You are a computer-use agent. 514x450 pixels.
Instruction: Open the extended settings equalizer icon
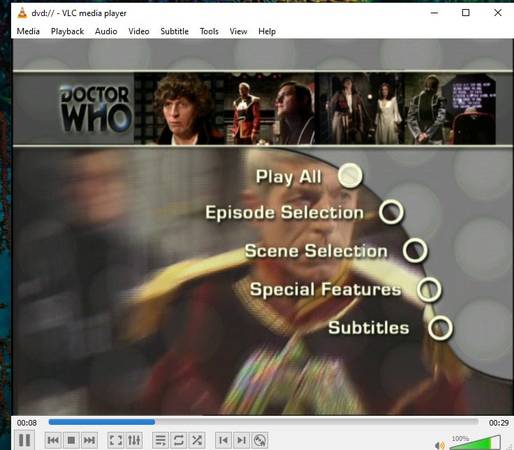(134, 441)
